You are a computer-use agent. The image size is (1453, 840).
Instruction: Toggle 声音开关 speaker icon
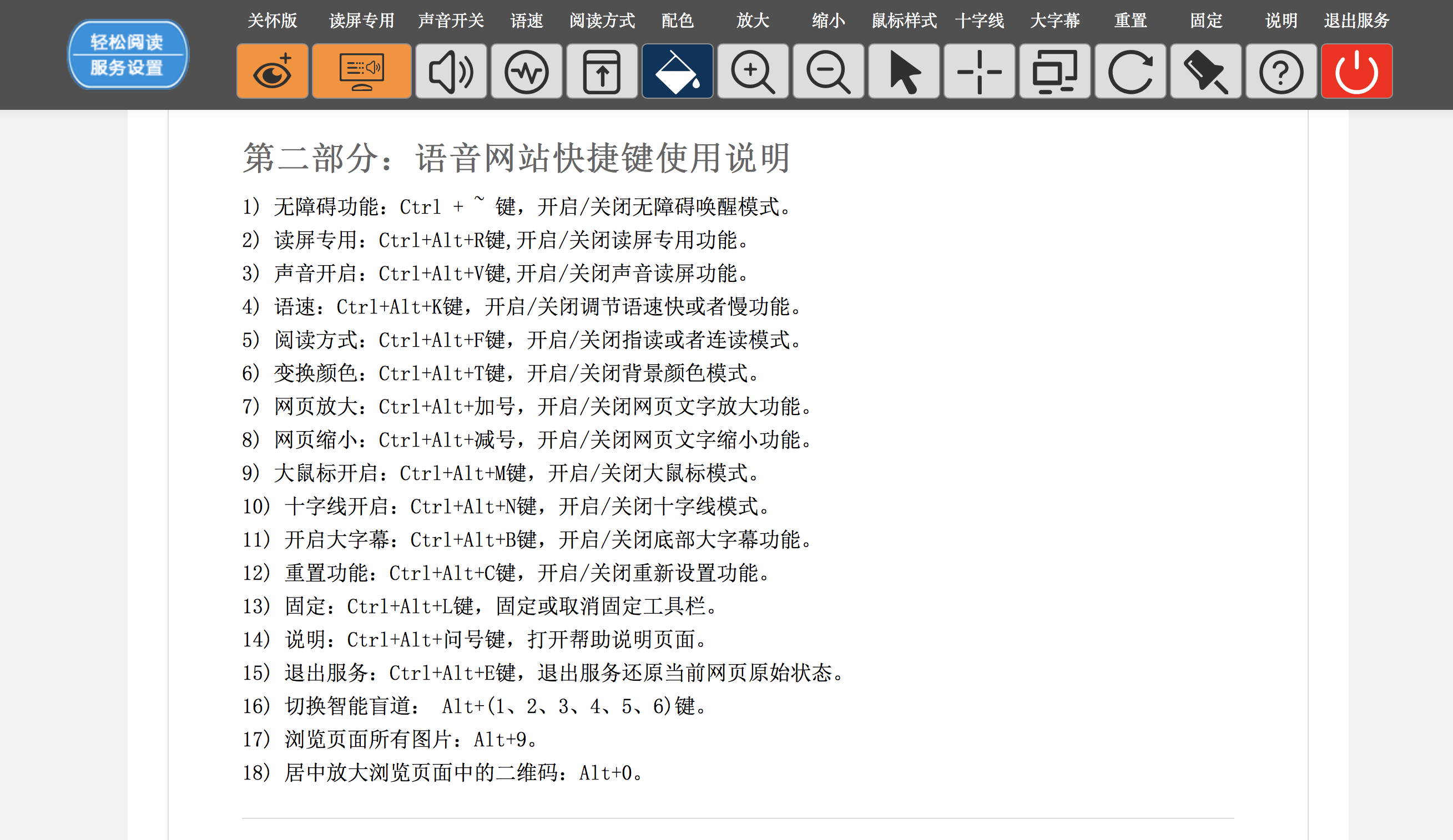coord(451,72)
